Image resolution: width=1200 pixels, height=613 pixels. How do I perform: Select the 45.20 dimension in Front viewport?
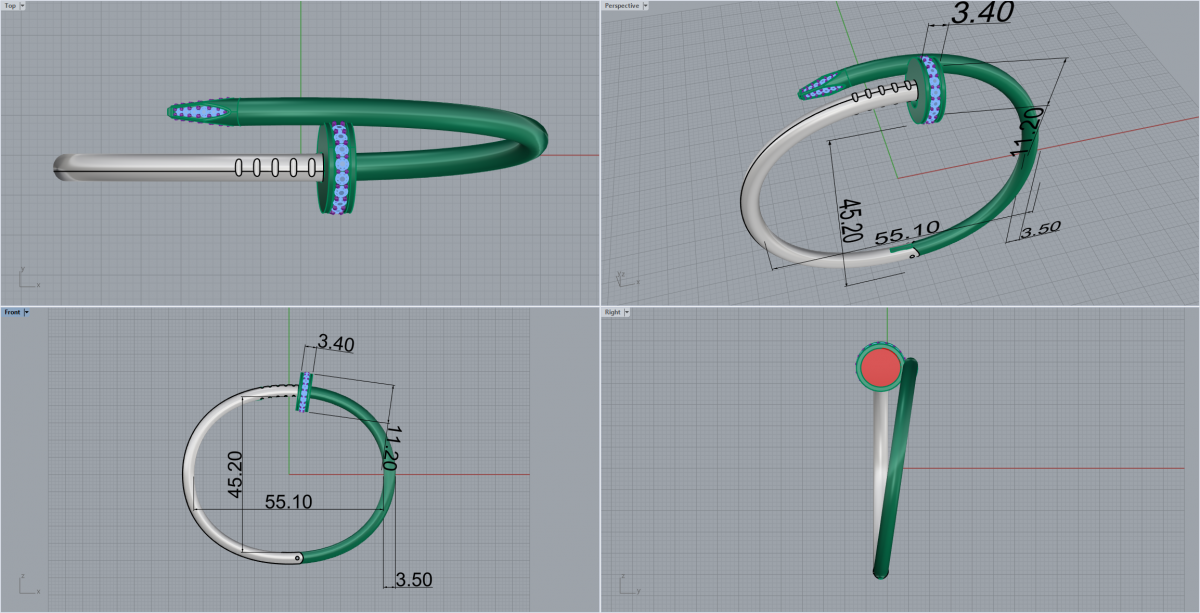point(235,474)
